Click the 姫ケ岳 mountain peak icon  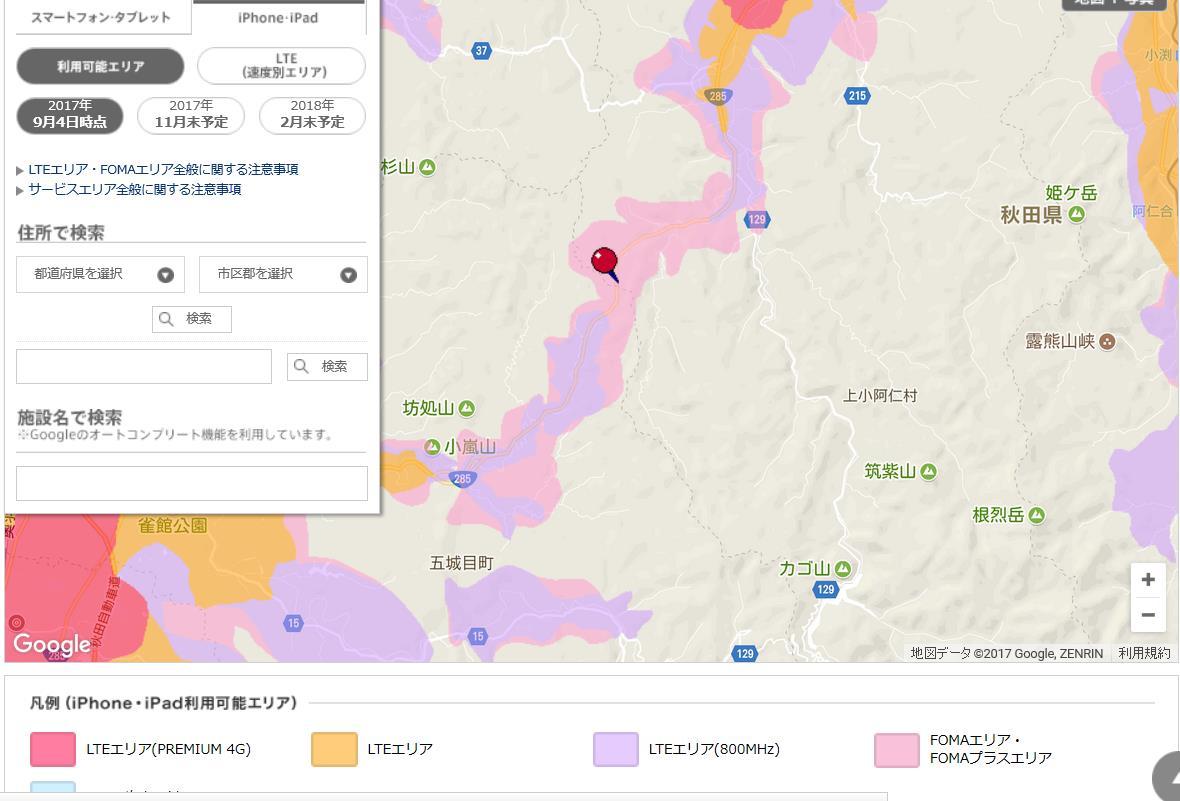(1077, 214)
